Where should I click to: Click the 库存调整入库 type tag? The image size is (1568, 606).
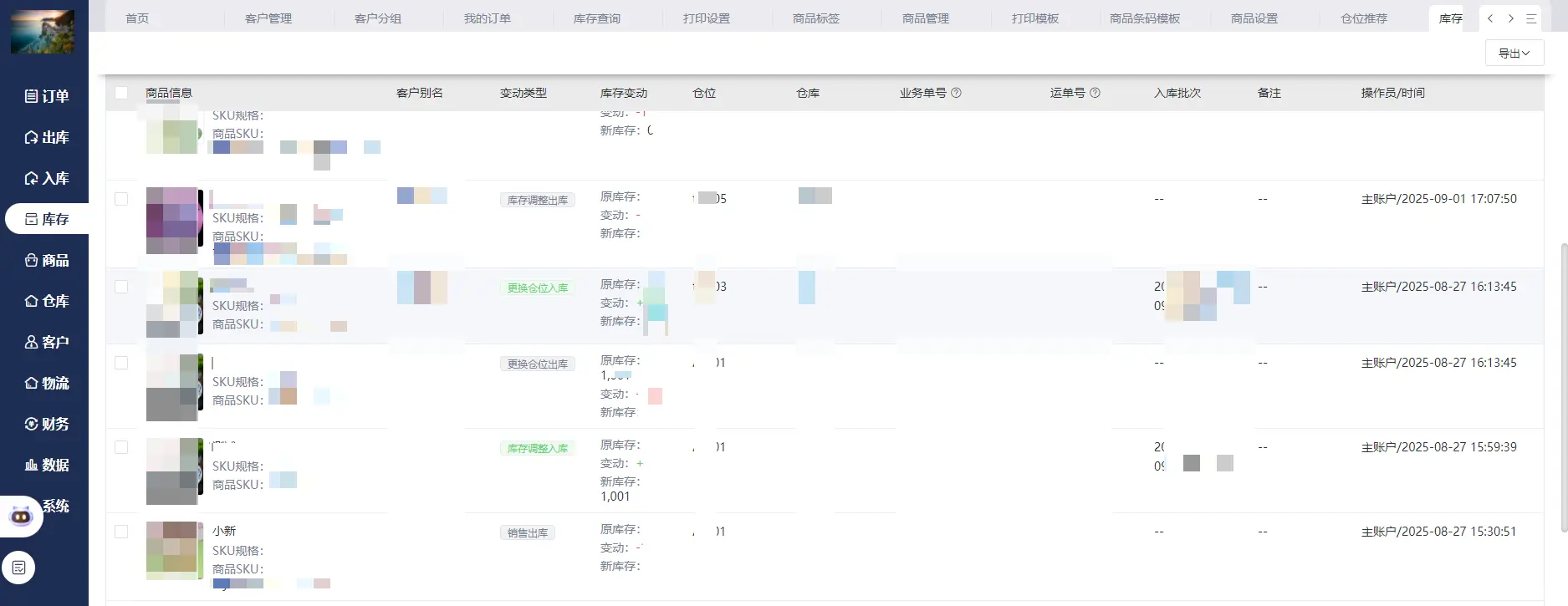(538, 448)
